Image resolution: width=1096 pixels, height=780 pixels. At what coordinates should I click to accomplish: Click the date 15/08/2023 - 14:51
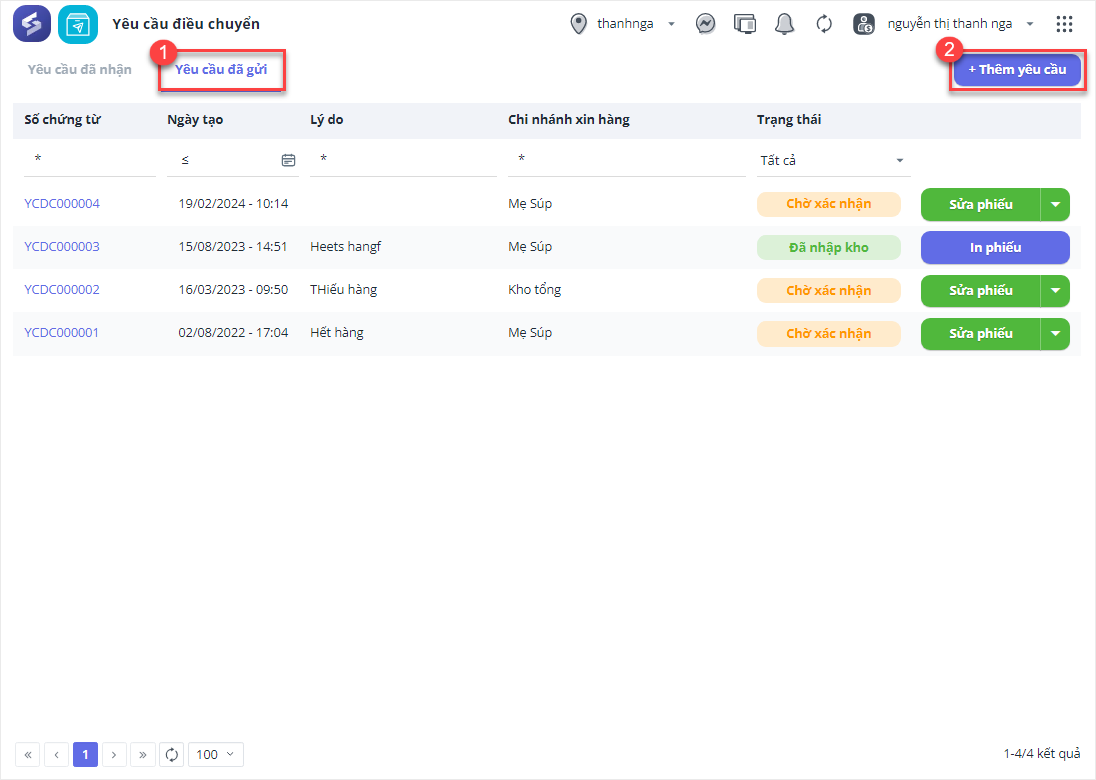[x=233, y=247]
